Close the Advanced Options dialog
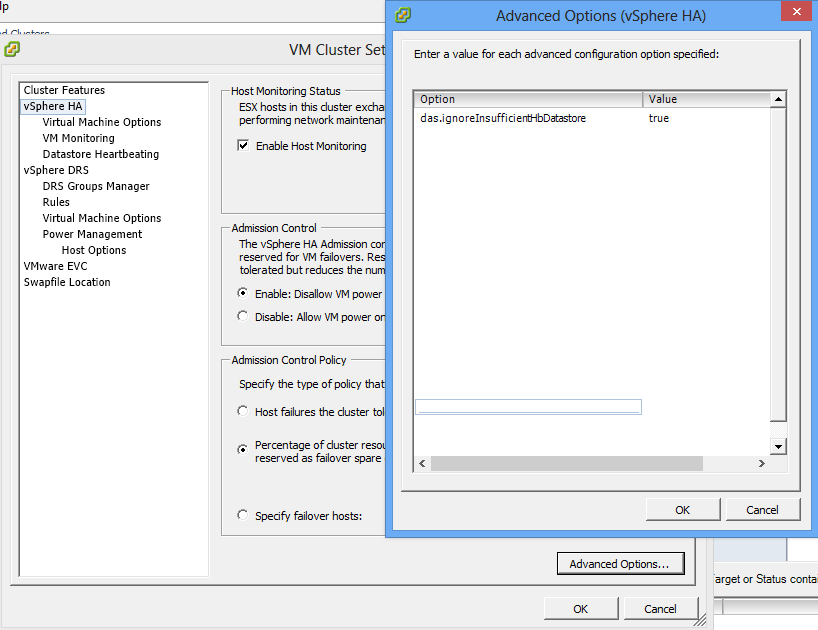Screen dimensions: 818x630 click(x=795, y=14)
